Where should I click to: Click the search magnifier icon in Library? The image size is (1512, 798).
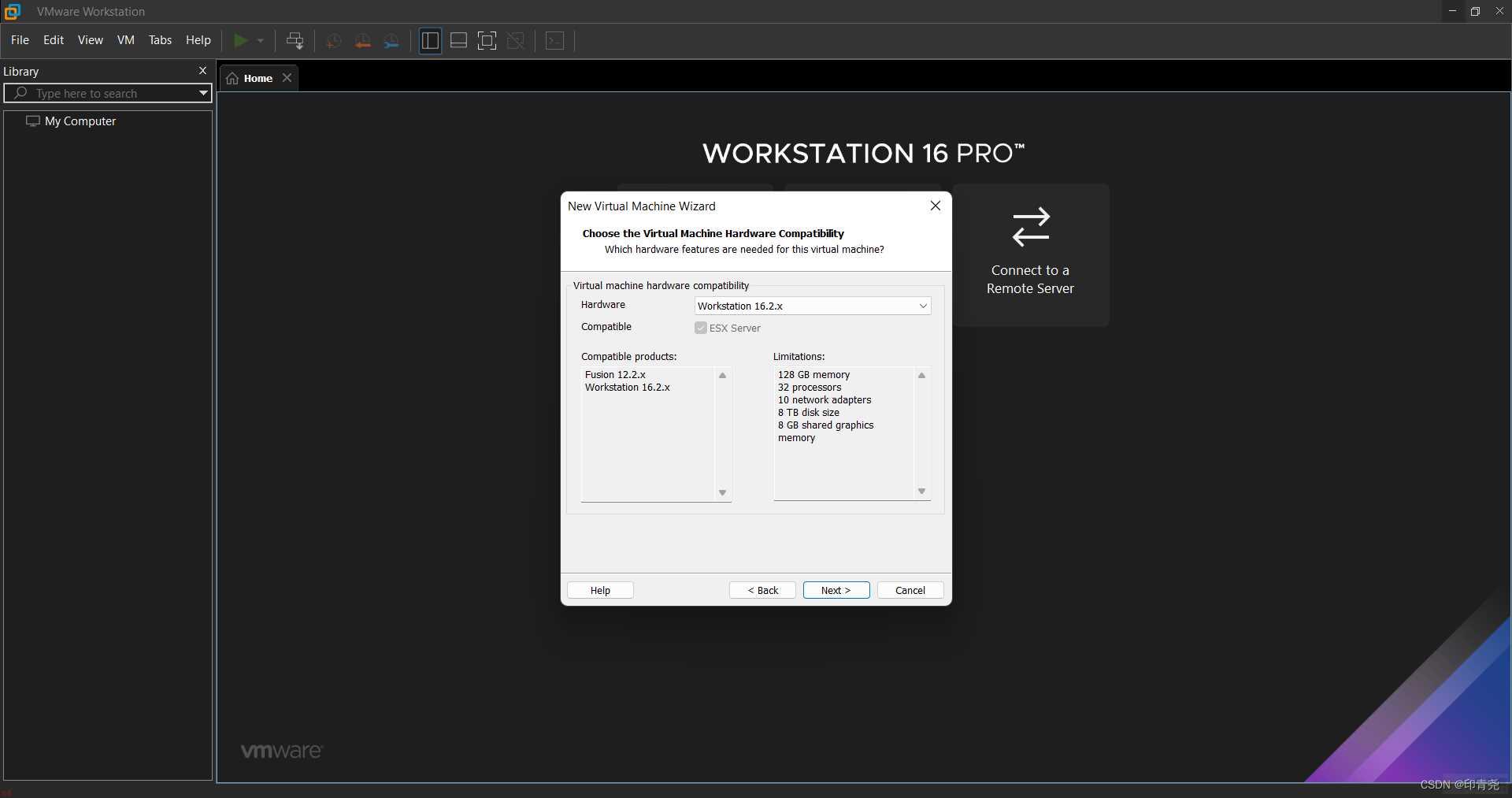(x=21, y=93)
